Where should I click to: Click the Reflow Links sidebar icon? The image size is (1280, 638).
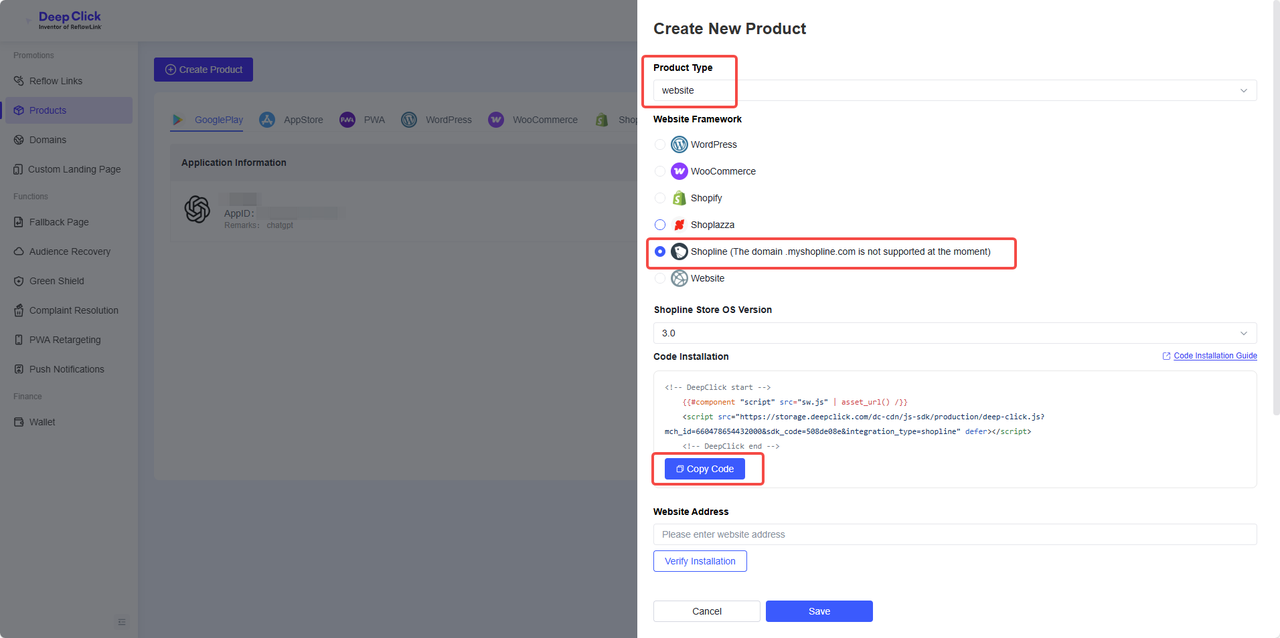click(x=19, y=81)
